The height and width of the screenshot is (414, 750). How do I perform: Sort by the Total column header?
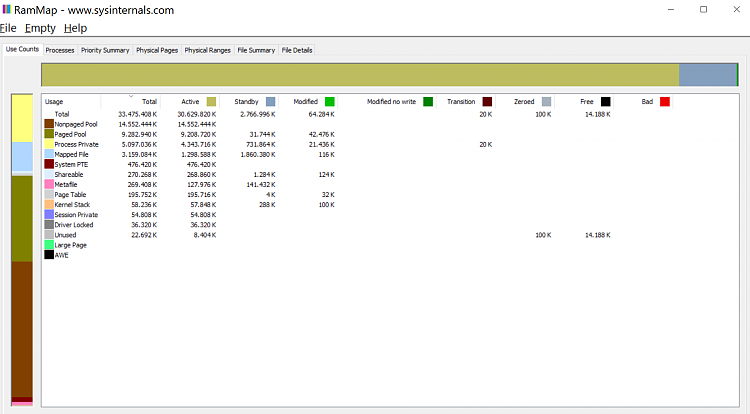[149, 102]
